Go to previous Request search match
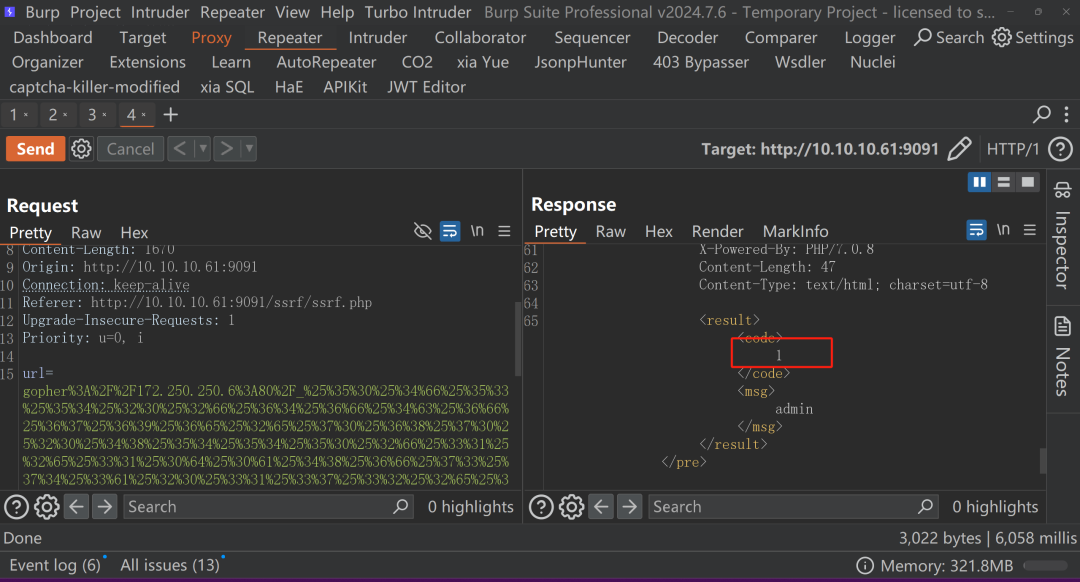The height and width of the screenshot is (582, 1080). pos(76,507)
